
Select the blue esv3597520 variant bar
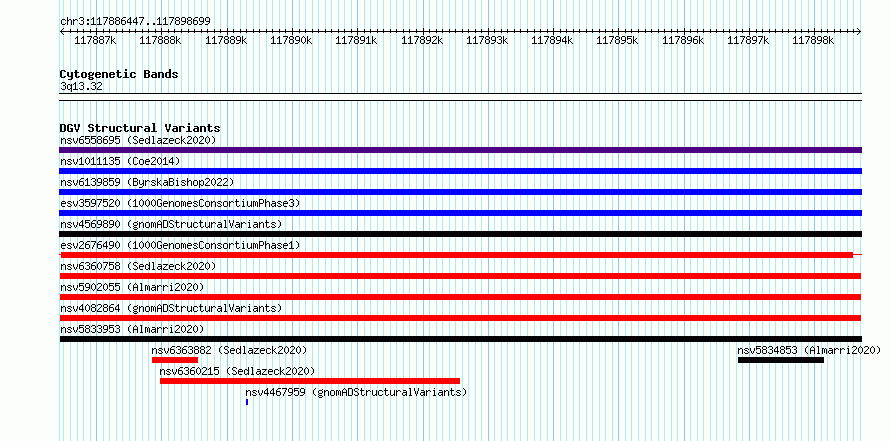(x=461, y=213)
